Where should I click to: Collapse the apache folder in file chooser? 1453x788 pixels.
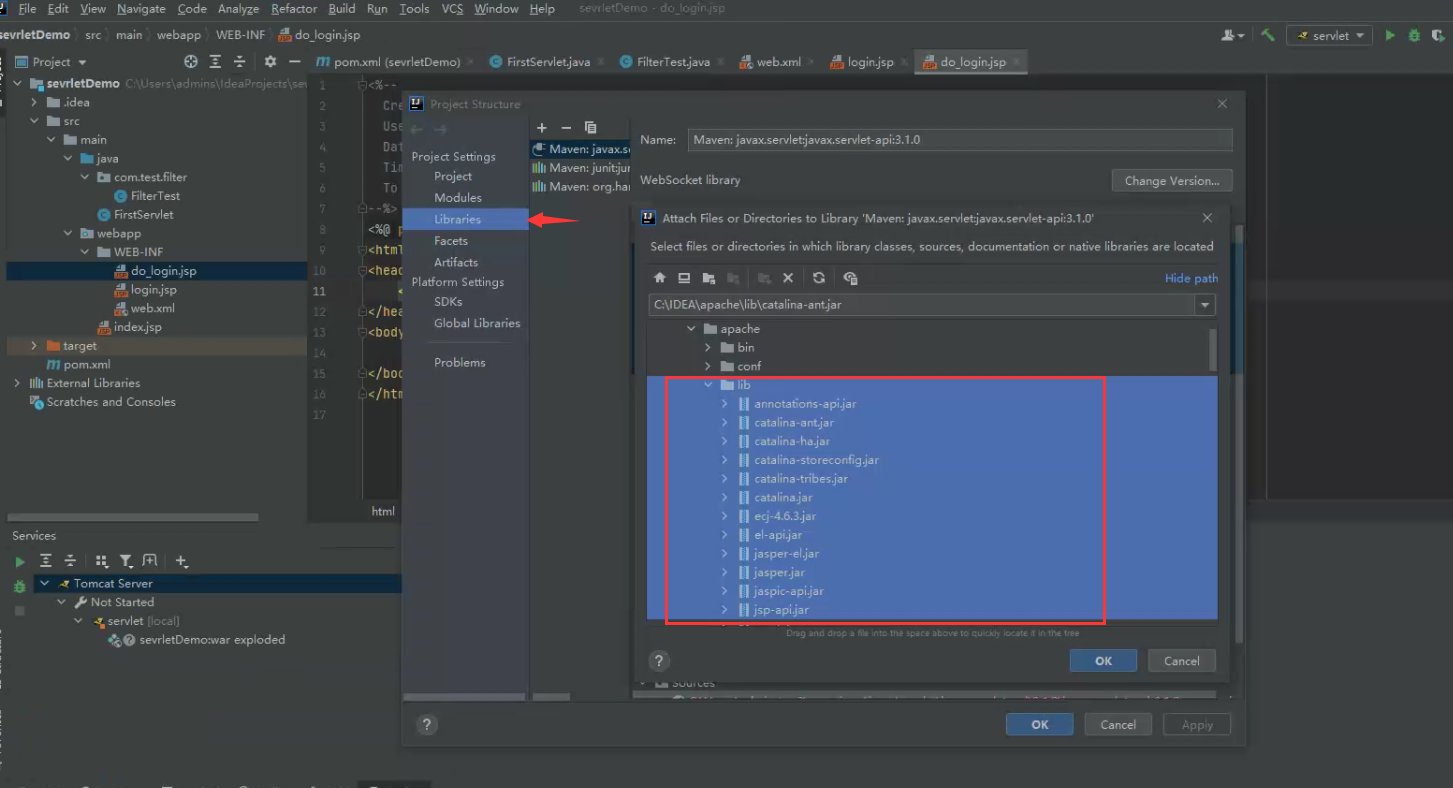[x=690, y=328]
